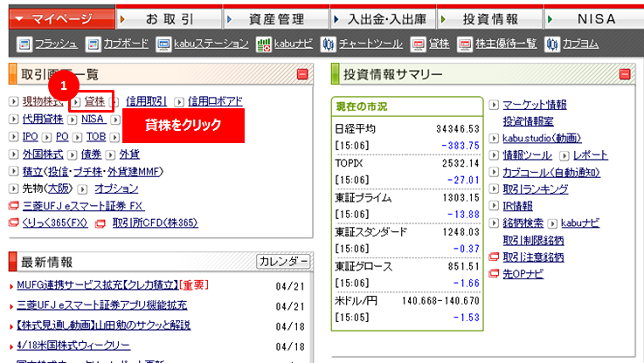Image resolution: width=644 pixels, height=363 pixels.
Task: Open 積立(投信・プチ株・外貨建MMF) link
Action: [x=93, y=171]
